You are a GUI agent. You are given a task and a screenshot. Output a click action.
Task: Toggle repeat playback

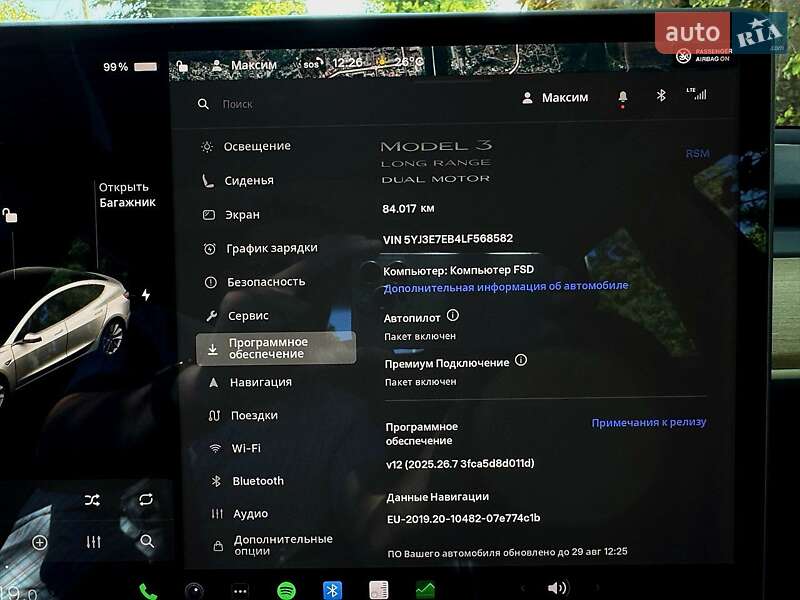[x=147, y=499]
